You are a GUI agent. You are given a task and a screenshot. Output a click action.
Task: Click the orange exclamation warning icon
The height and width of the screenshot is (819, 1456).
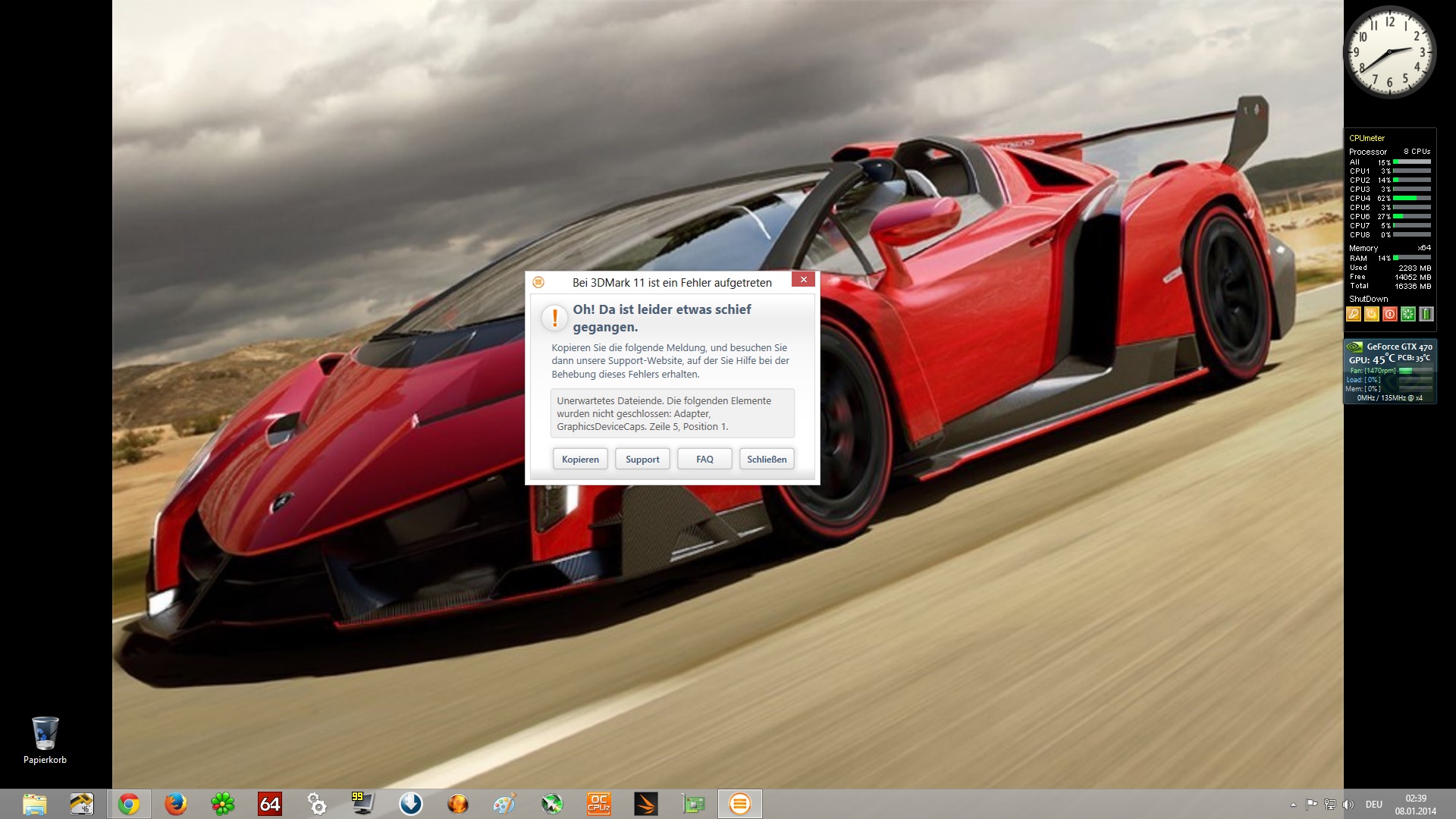[555, 318]
